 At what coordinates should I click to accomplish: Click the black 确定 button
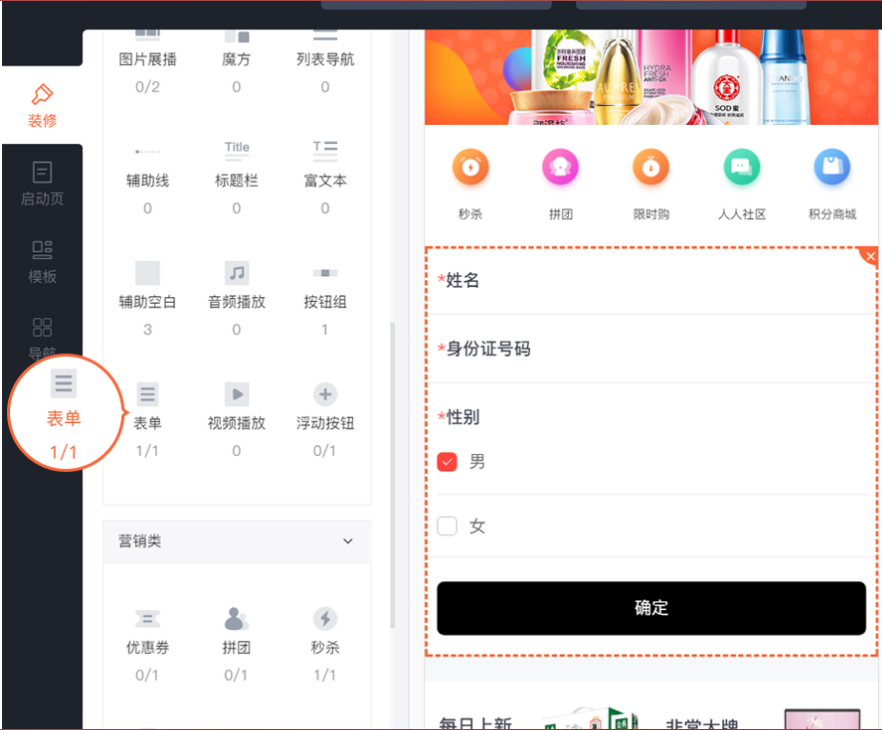[651, 608]
